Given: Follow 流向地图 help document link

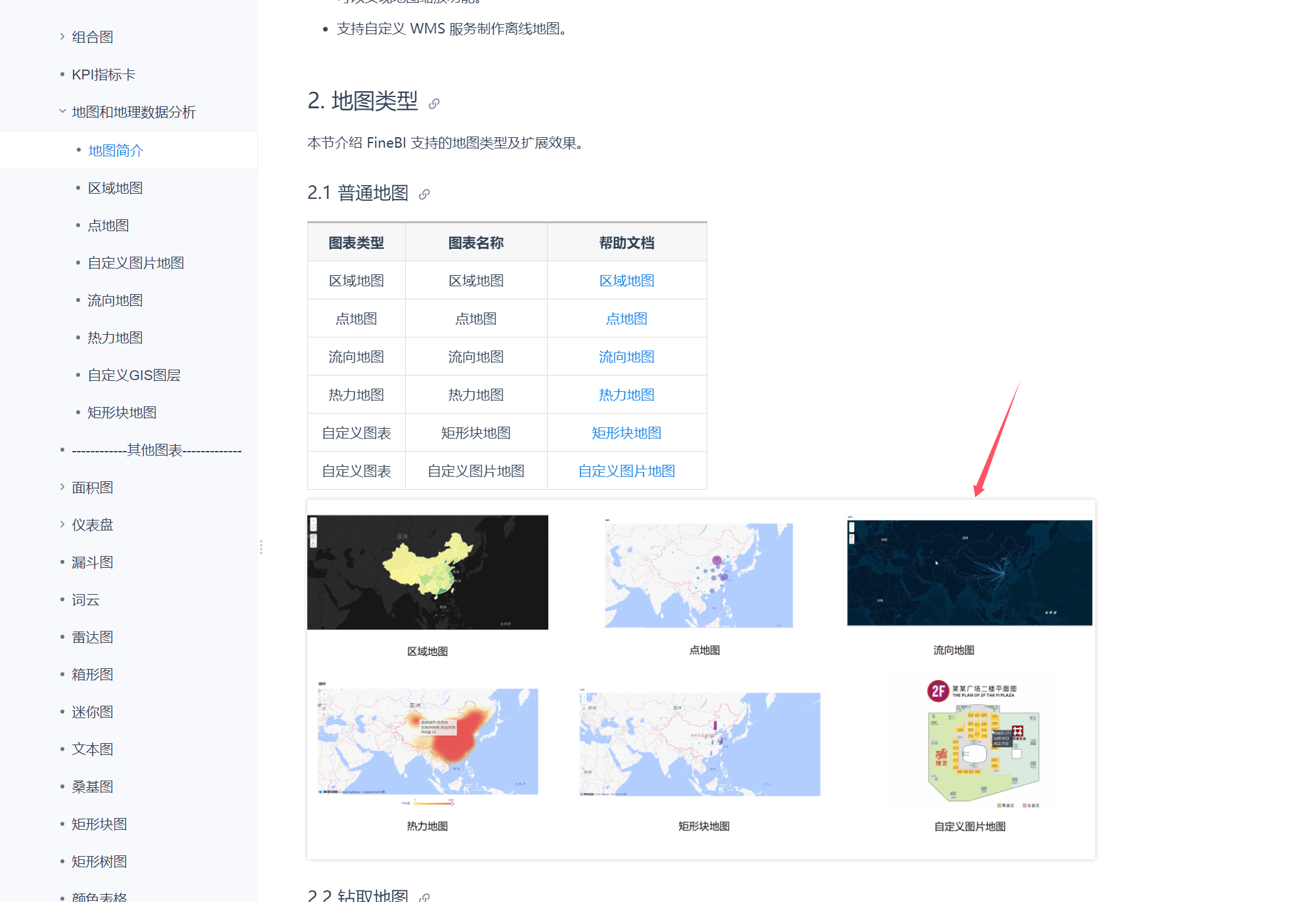Looking at the screenshot, I should pos(626,356).
